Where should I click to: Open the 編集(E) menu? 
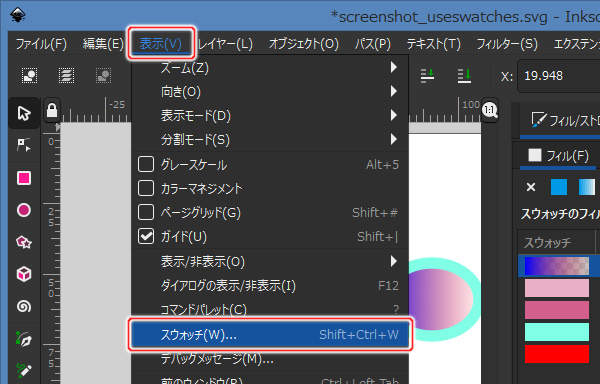103,44
